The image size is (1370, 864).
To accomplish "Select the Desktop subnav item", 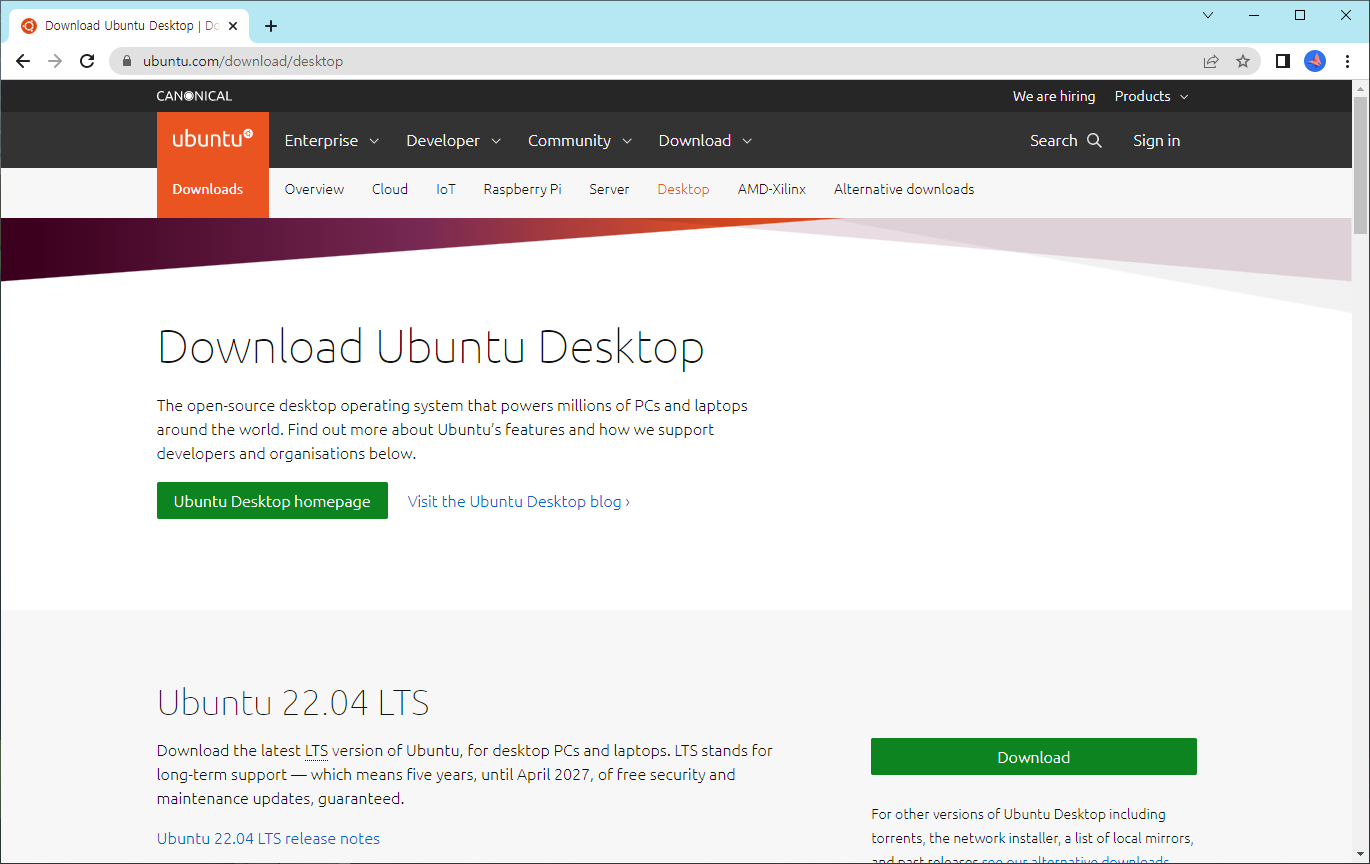I will (x=683, y=189).
